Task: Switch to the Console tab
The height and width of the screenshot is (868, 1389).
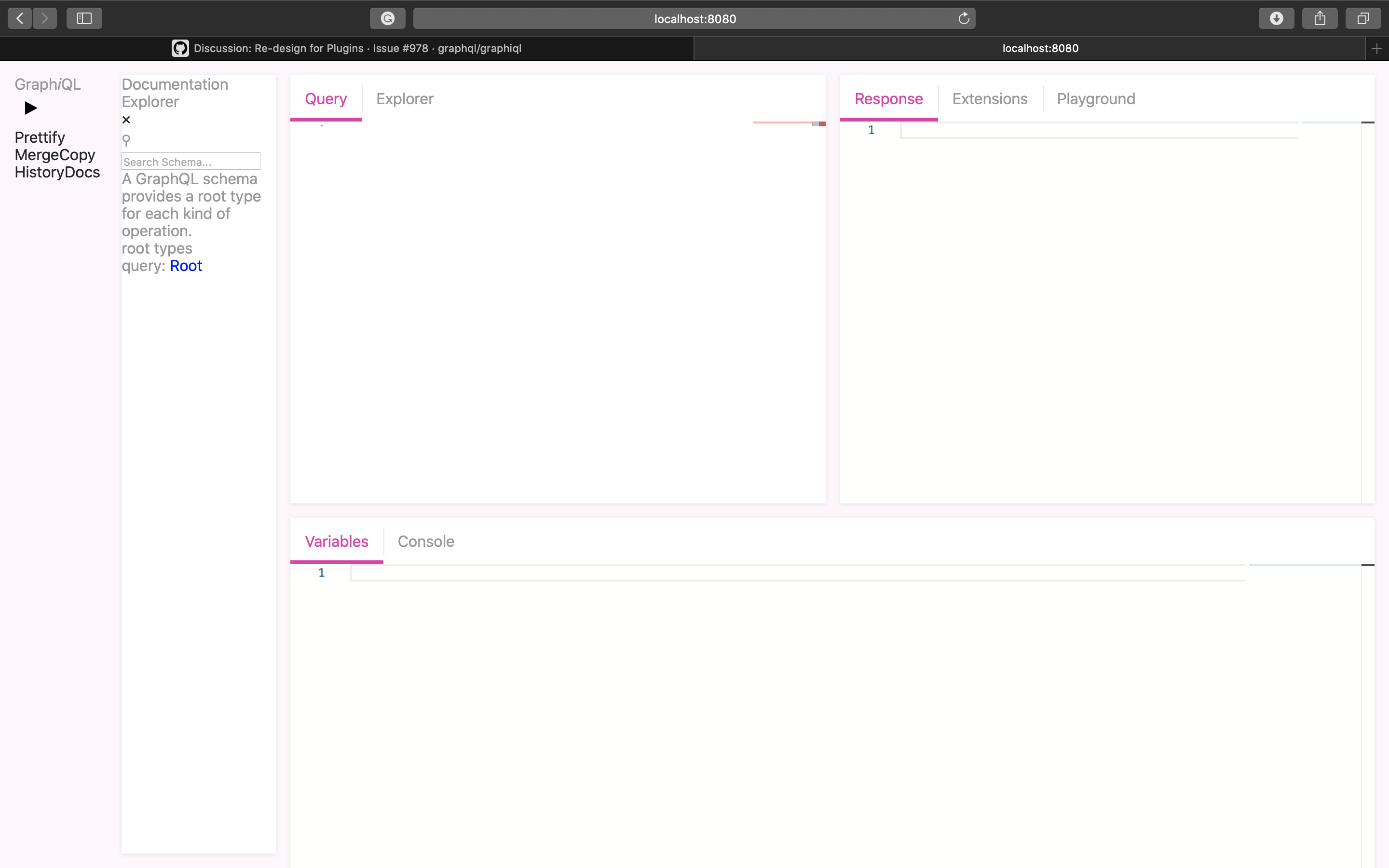Action: pos(425,542)
